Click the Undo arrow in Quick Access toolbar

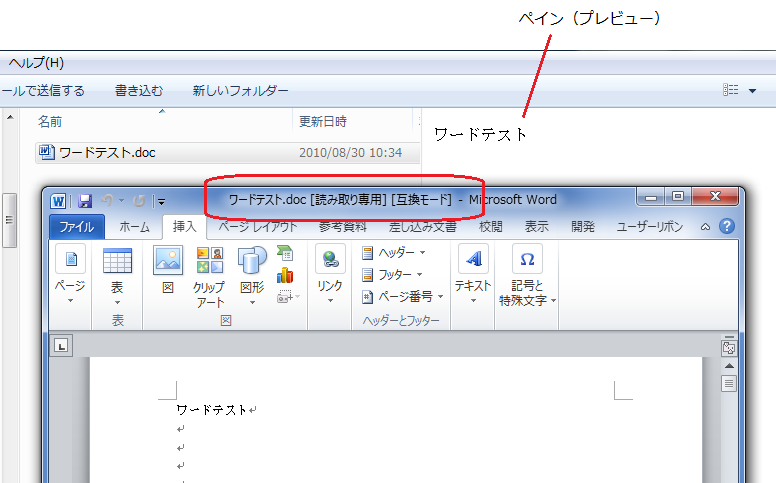coord(107,200)
